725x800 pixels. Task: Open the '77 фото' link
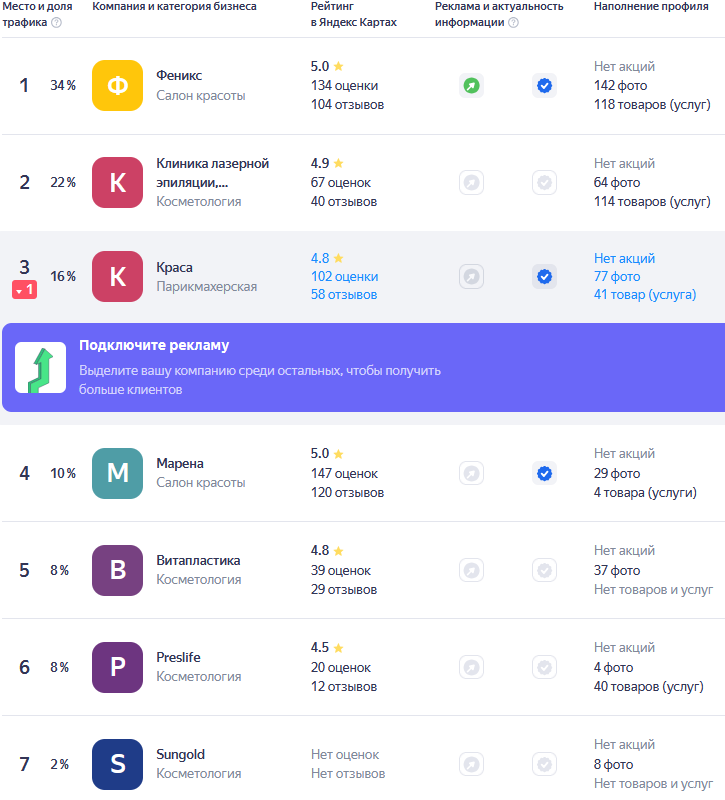click(617, 277)
